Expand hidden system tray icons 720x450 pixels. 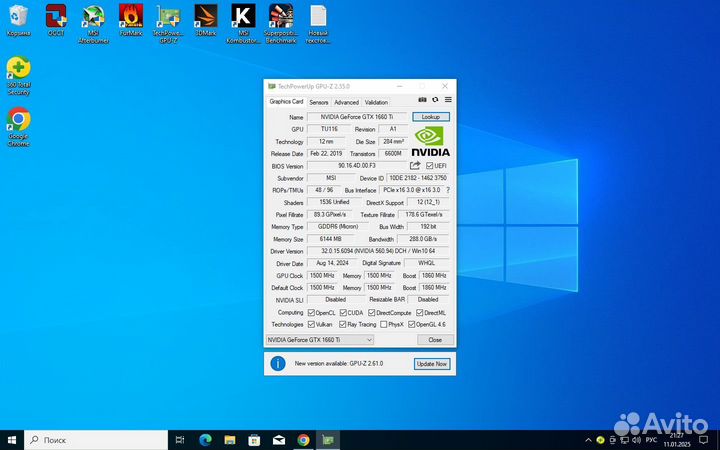[x=588, y=440]
